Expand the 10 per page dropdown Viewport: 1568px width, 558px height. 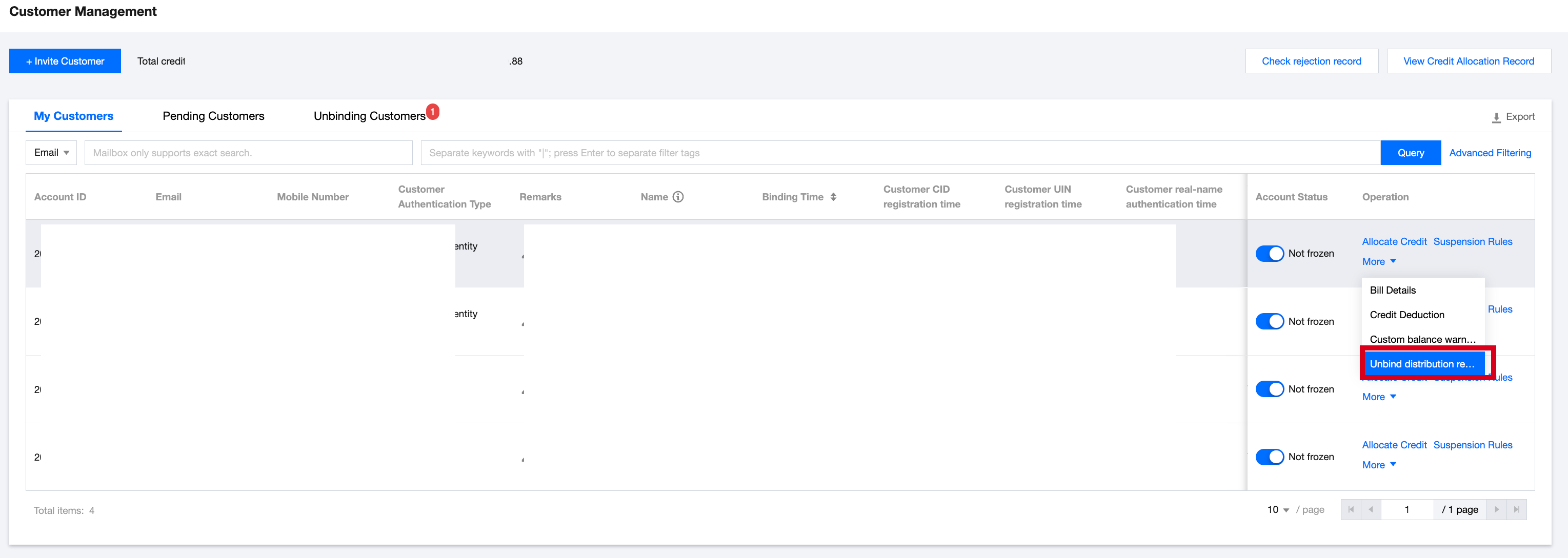click(1278, 510)
